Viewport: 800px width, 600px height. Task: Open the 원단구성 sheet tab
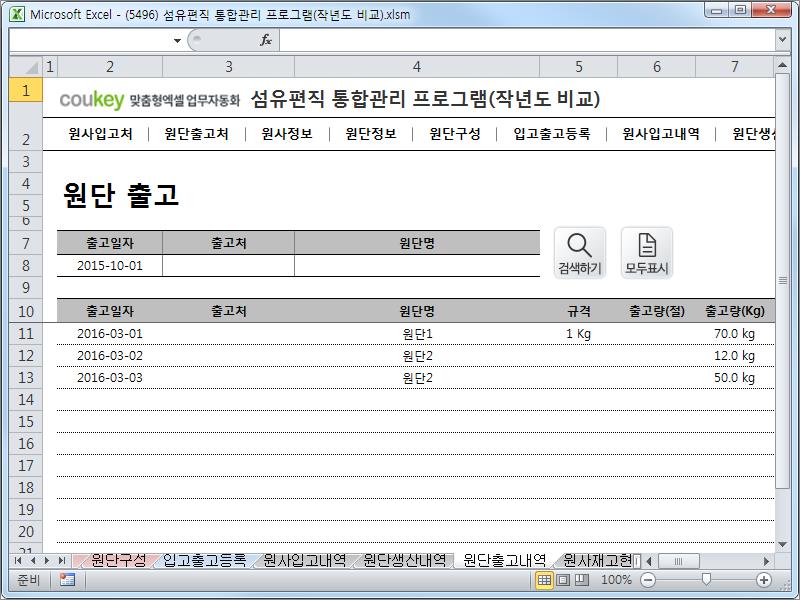tap(118, 561)
